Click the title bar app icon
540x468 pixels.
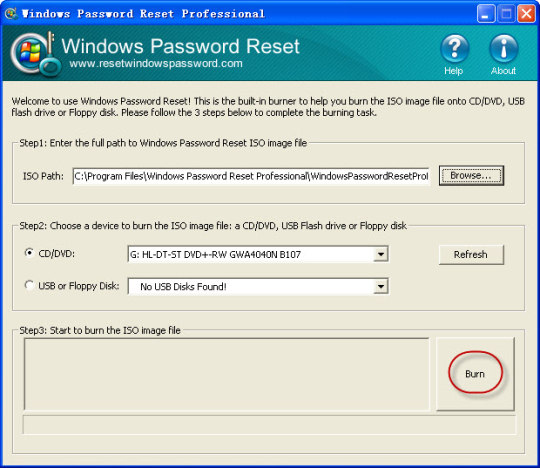point(11,13)
